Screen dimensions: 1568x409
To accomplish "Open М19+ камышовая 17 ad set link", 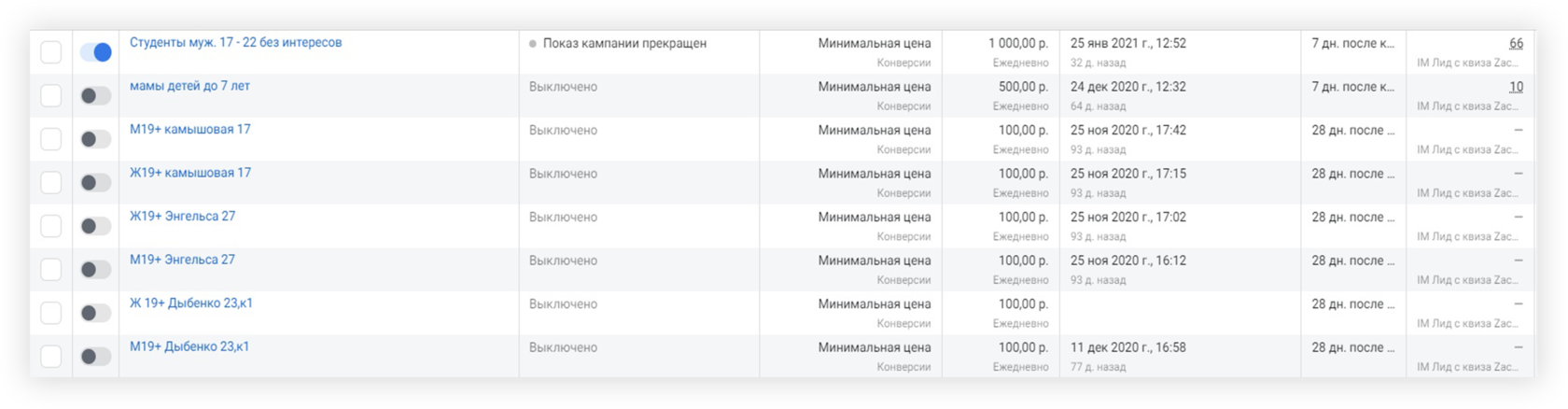I will point(189,130).
